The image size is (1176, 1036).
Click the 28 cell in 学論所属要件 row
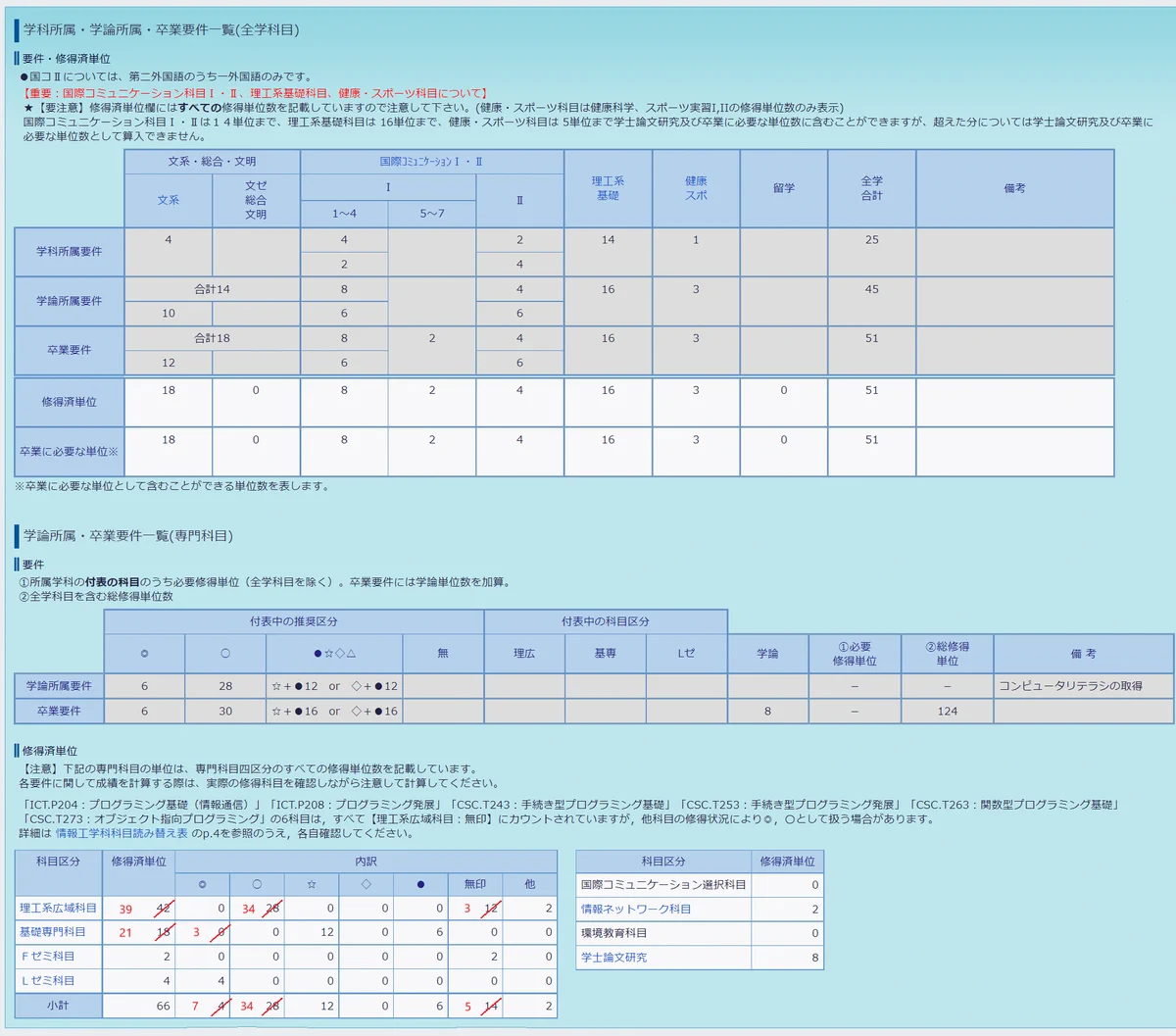225,686
